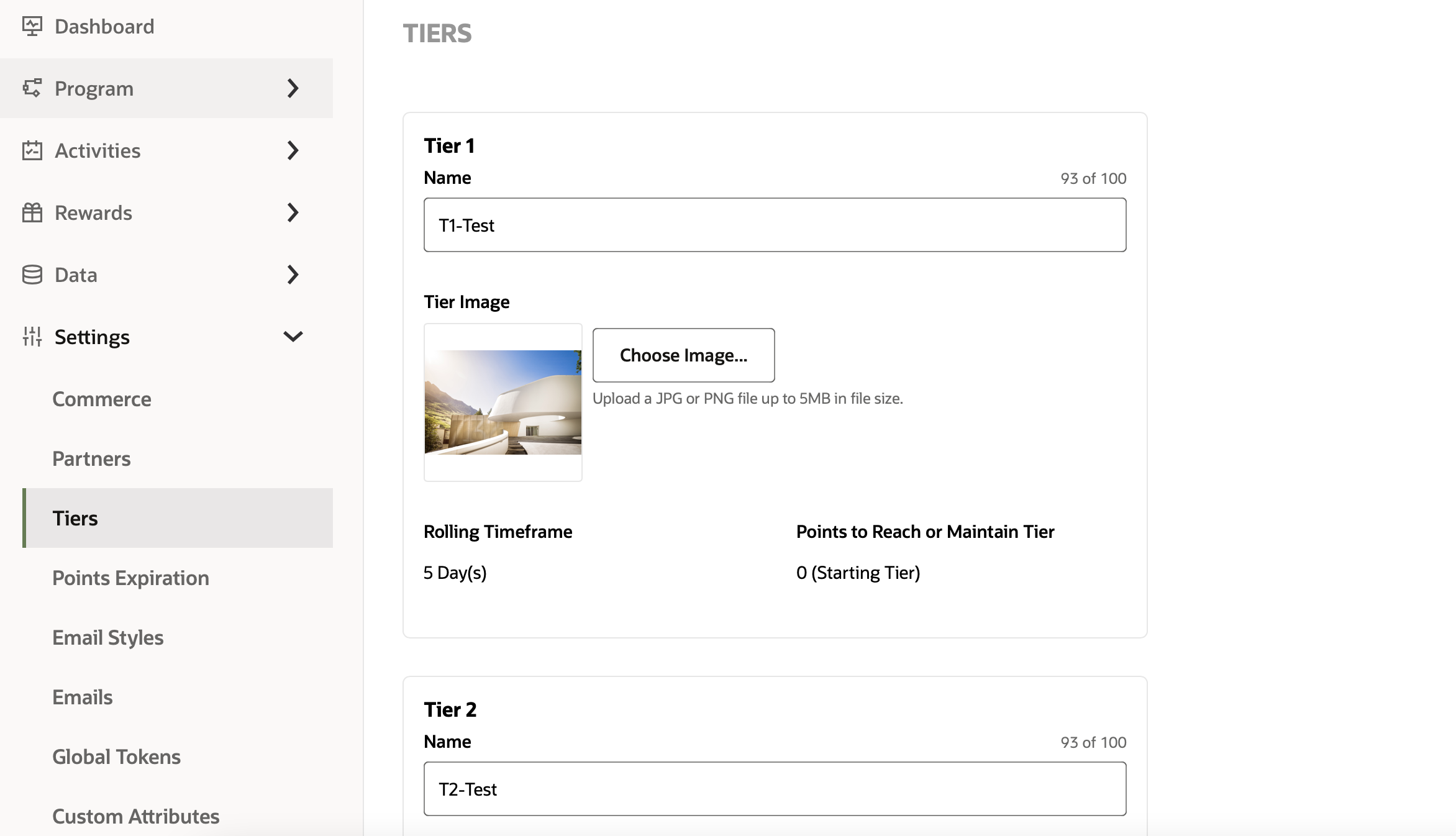Navigate to Global Tokens
Image resolution: width=1456 pixels, height=836 pixels.
(x=116, y=756)
